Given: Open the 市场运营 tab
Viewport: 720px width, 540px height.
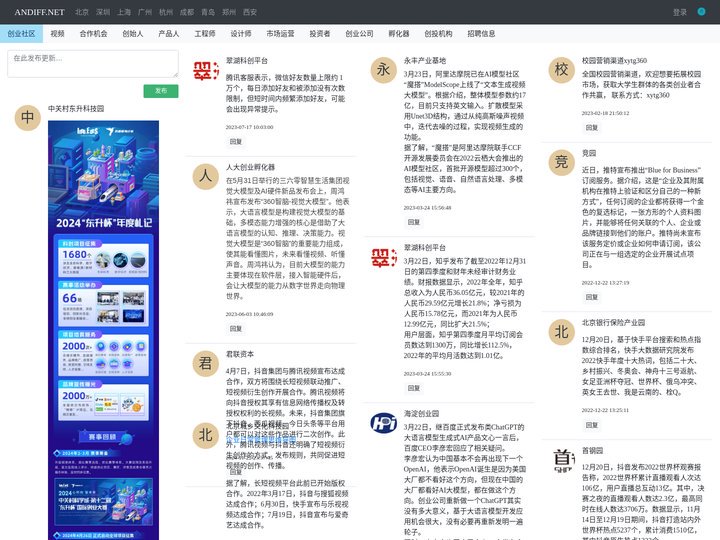Looking at the screenshot, I should coord(280,34).
